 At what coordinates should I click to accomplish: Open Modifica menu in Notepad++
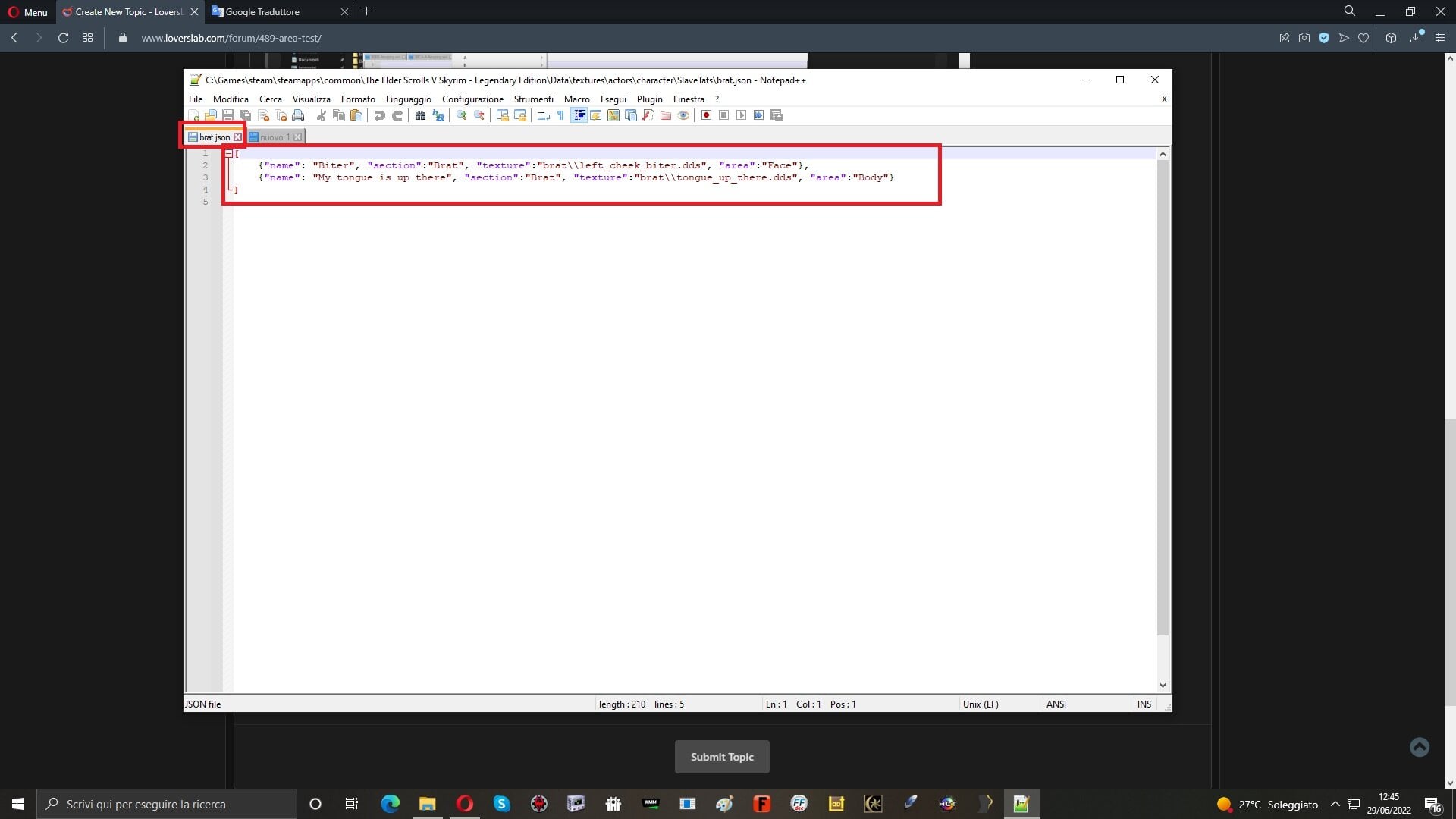pos(231,99)
